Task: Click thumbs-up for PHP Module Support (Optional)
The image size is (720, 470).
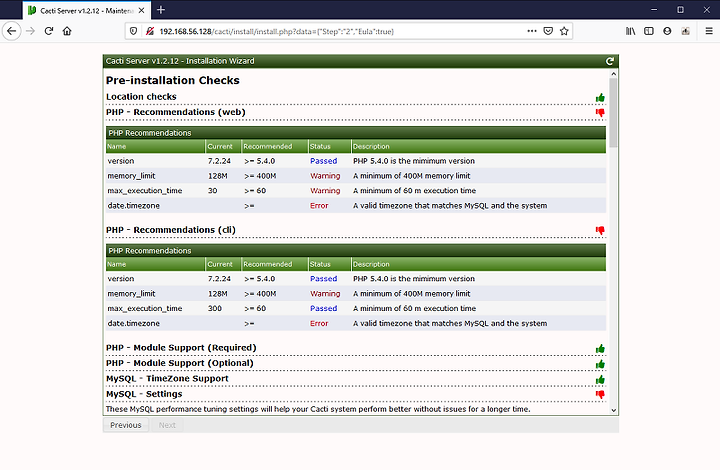Action: pyautogui.click(x=600, y=364)
